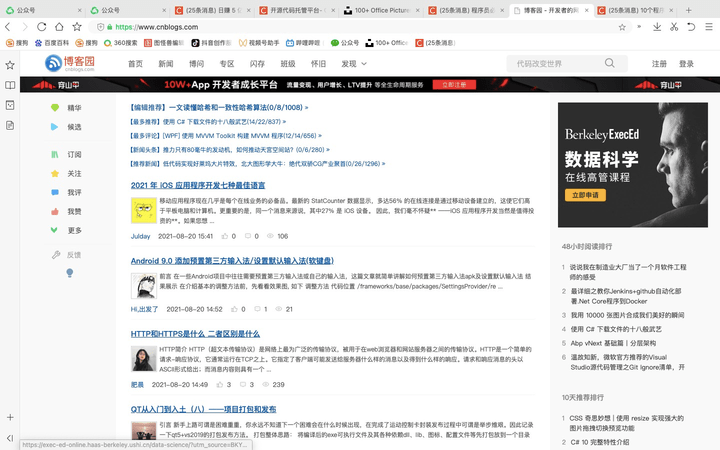Click the star icon beside home button
Viewport: 720px width, 450px height.
click(x=77, y=27)
